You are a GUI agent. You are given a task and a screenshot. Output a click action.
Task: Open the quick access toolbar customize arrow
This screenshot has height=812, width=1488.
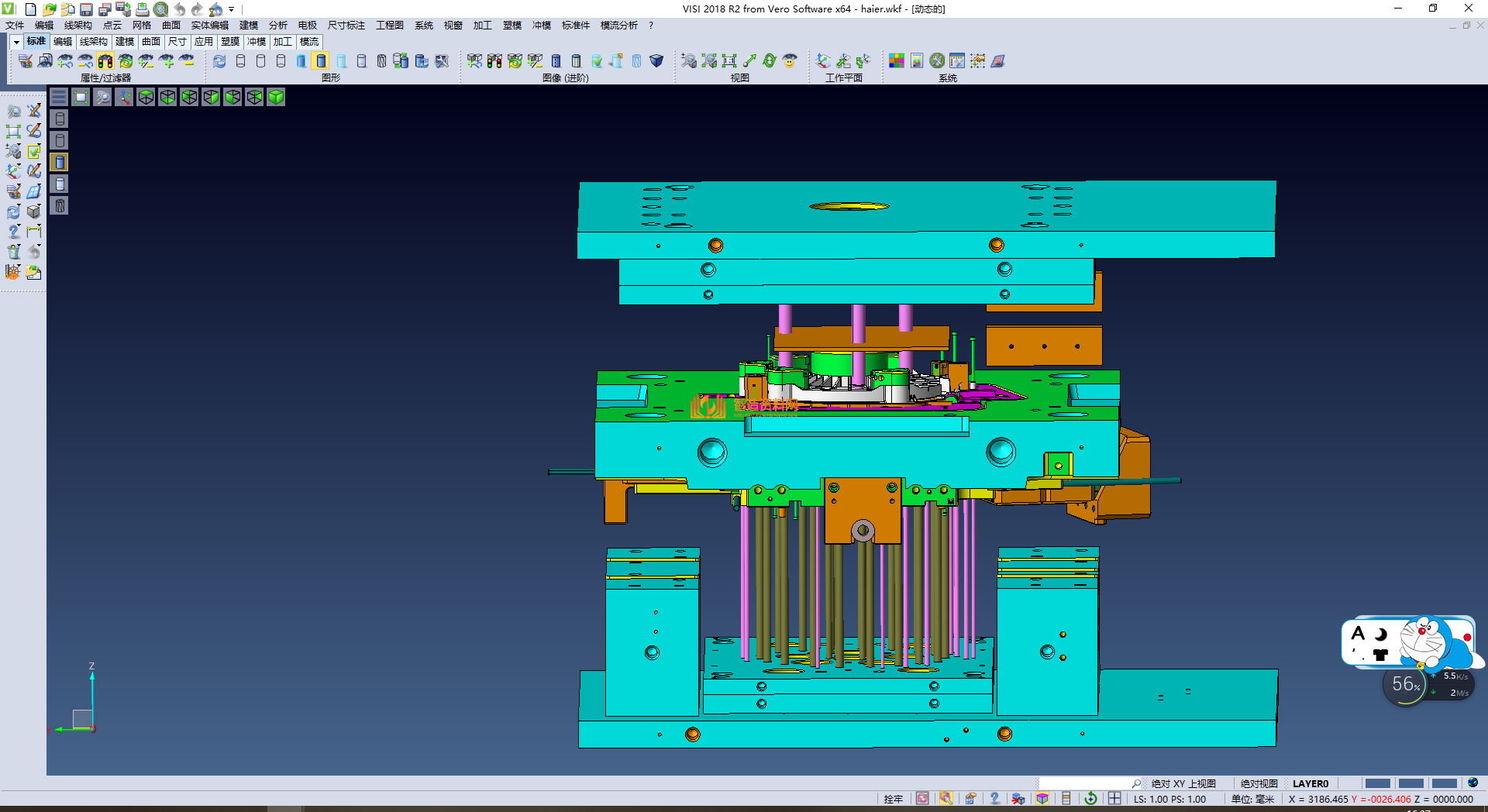tap(232, 9)
